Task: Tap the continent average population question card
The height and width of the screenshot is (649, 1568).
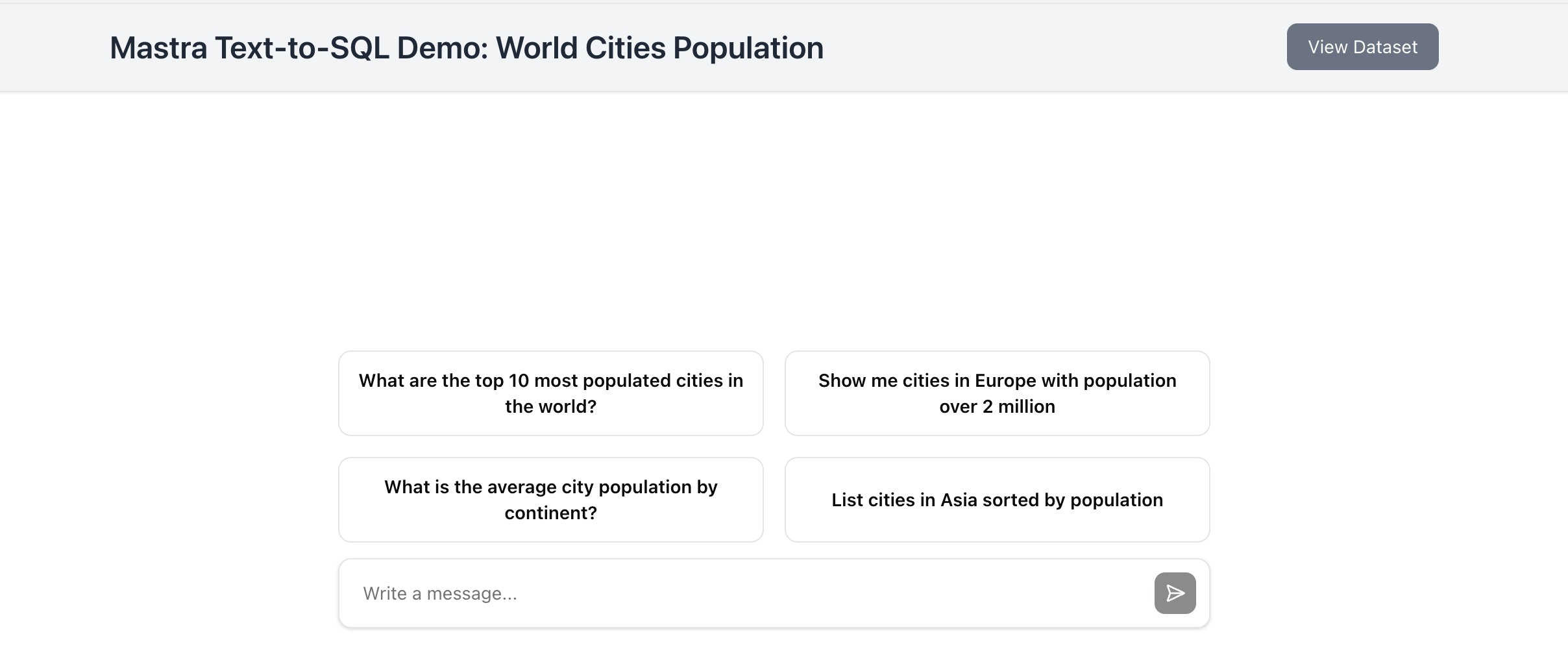Action: [x=550, y=500]
